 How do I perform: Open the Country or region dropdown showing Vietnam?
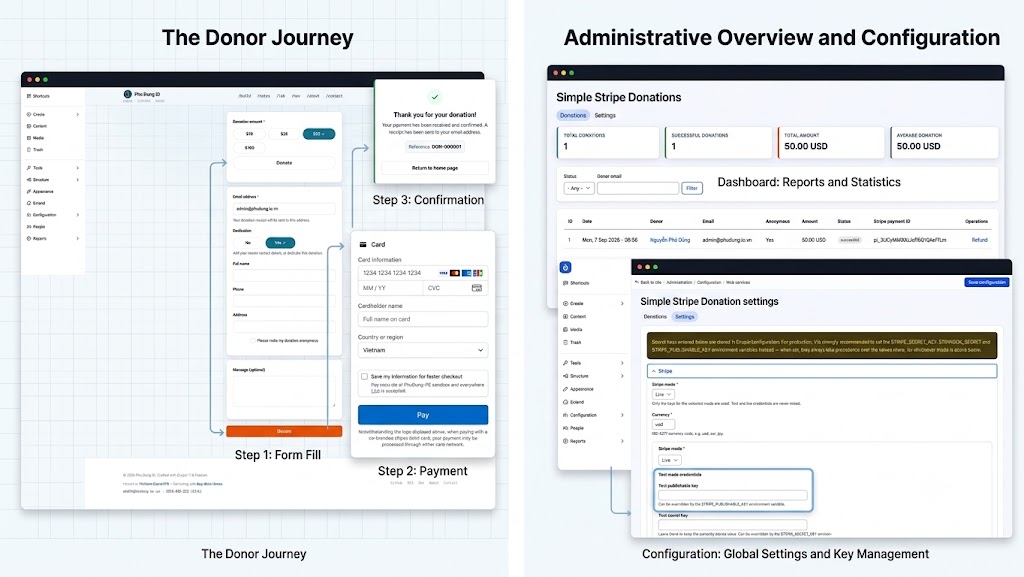[423, 351]
